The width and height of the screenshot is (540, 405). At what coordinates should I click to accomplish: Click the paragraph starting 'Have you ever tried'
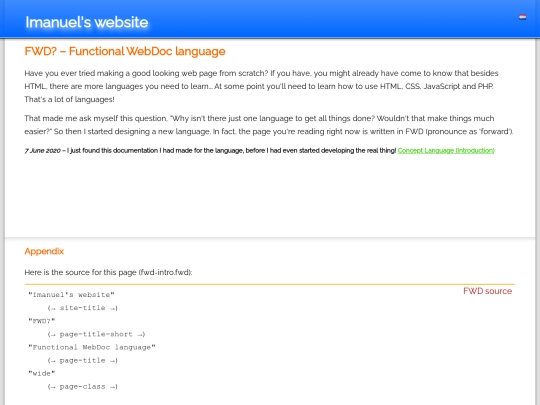point(261,86)
